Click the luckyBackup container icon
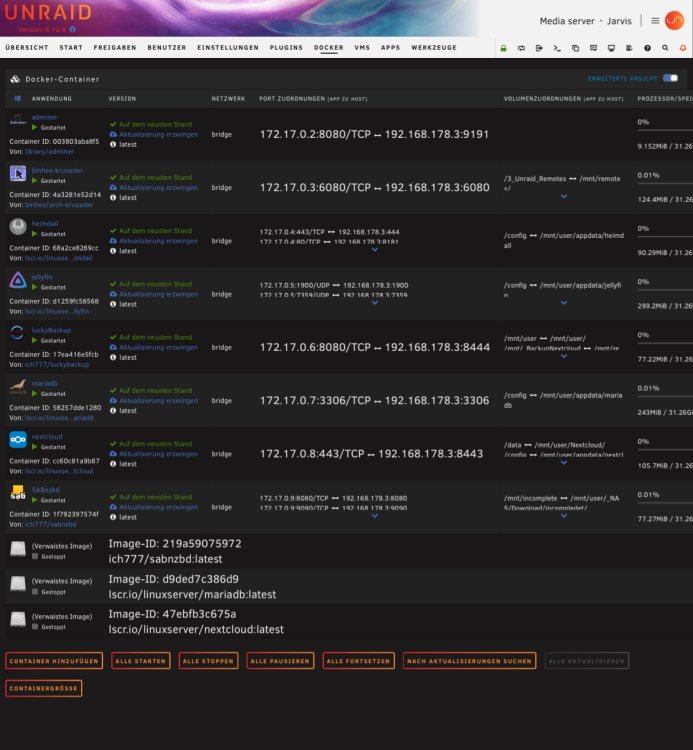This screenshot has height=750, width=693. coord(18,333)
